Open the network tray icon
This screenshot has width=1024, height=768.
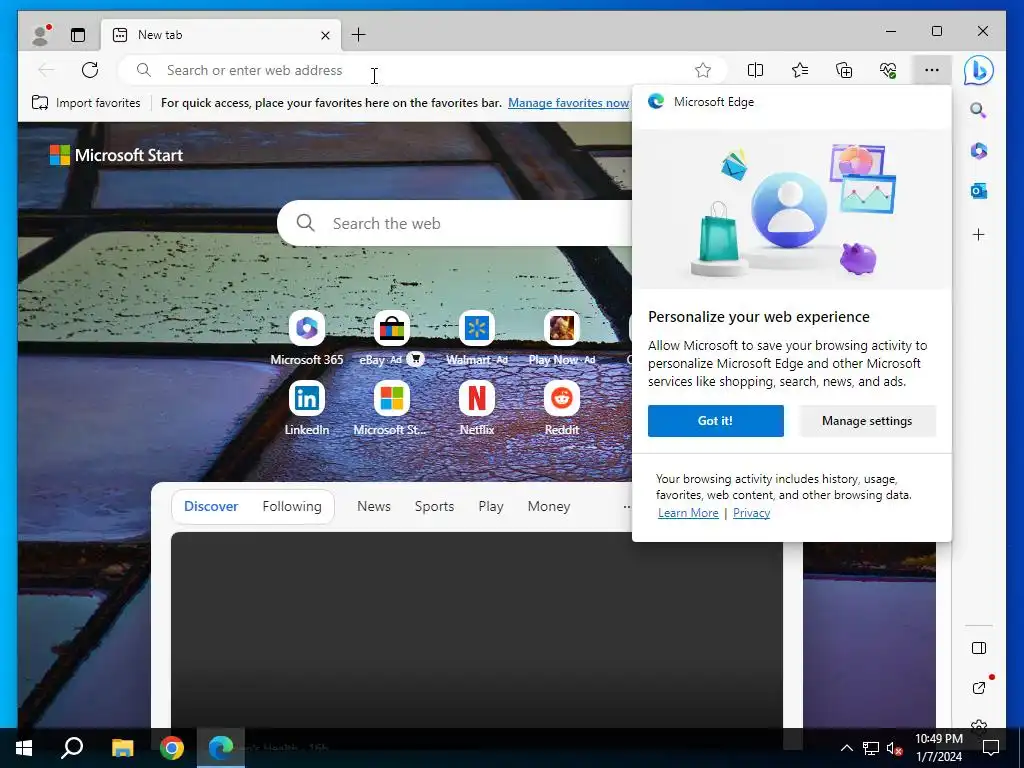(871, 748)
